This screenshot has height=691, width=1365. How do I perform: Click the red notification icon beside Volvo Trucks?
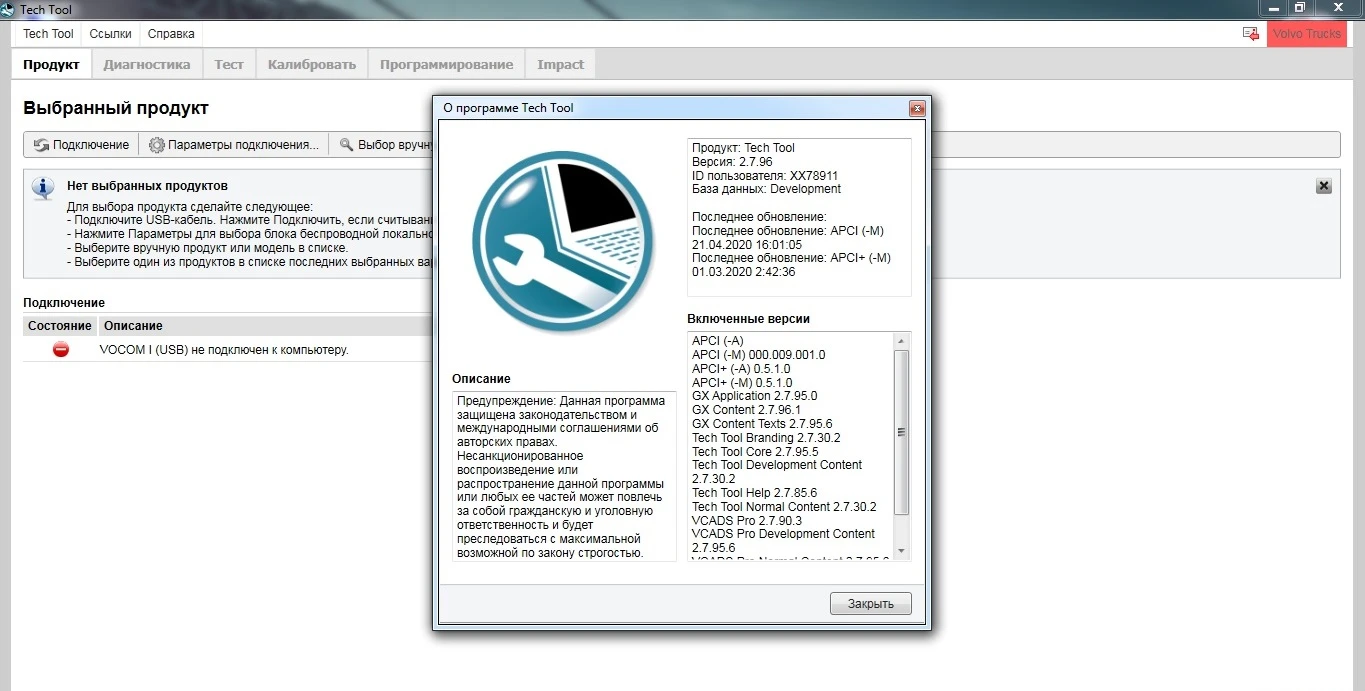(1250, 34)
